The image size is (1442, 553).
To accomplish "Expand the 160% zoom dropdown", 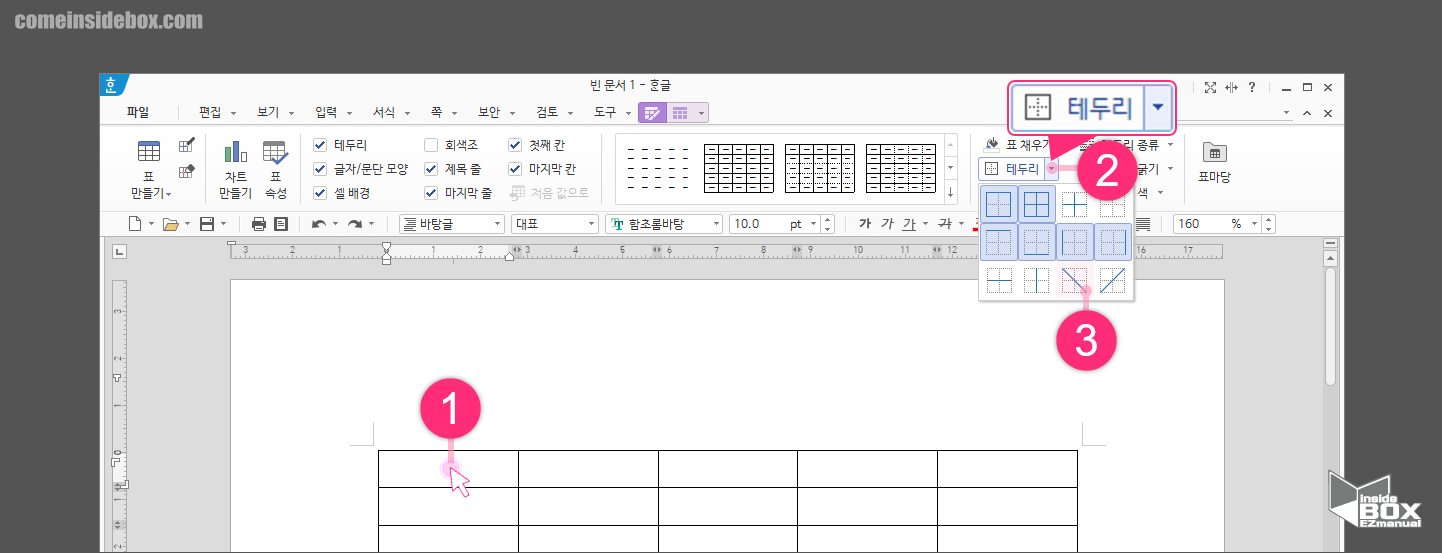I will click(x=1253, y=224).
